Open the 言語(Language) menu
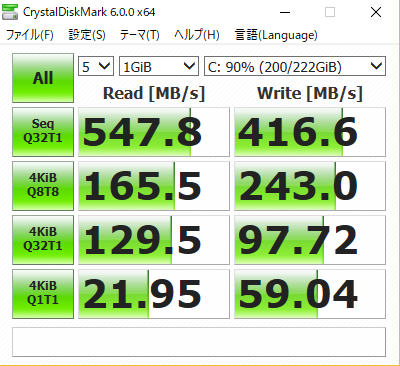 point(276,35)
